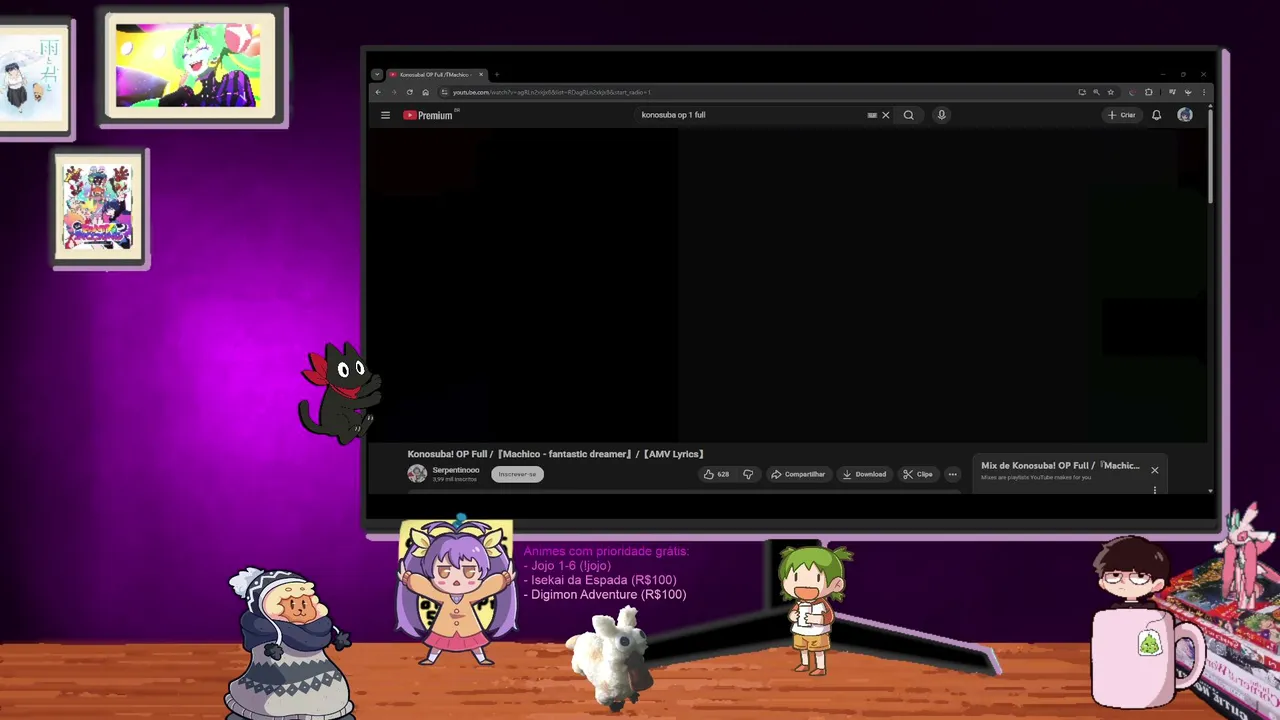Click the 'Isekai da Espada (R$100)' line
Image resolution: width=1280 pixels, height=720 pixels.
(600, 580)
